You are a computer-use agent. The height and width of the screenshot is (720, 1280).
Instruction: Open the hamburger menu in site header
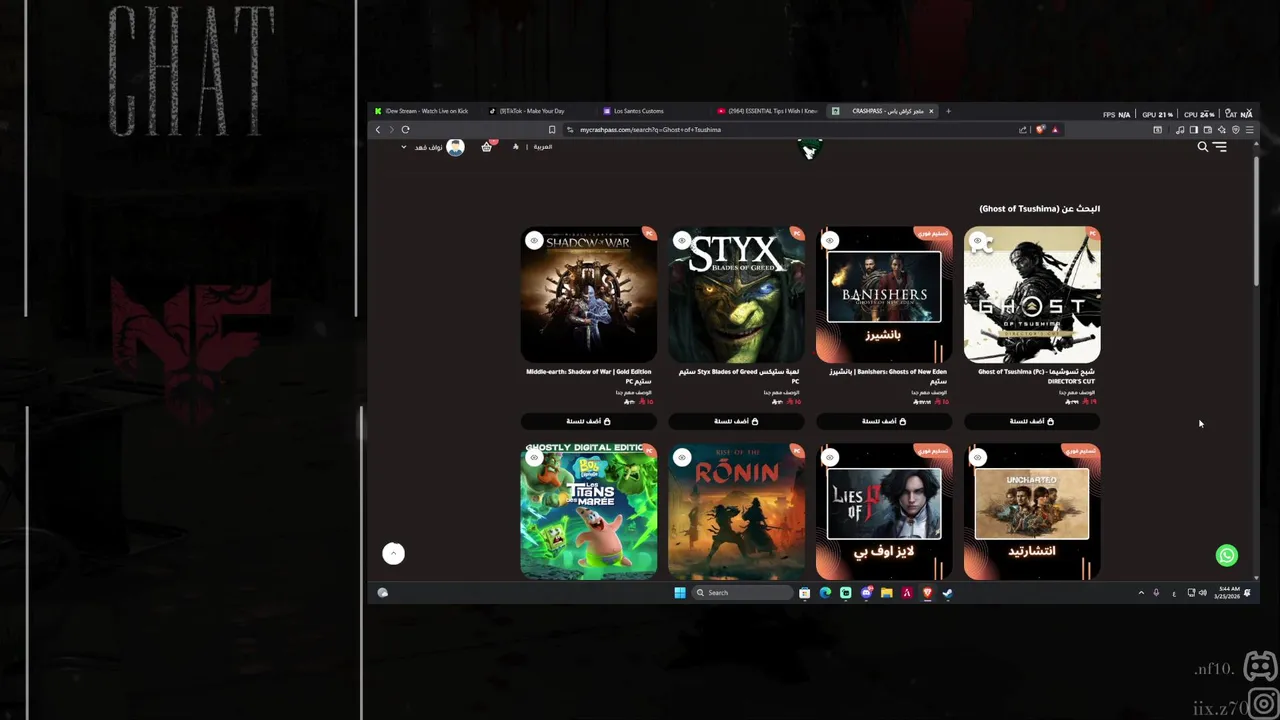[x=1220, y=147]
